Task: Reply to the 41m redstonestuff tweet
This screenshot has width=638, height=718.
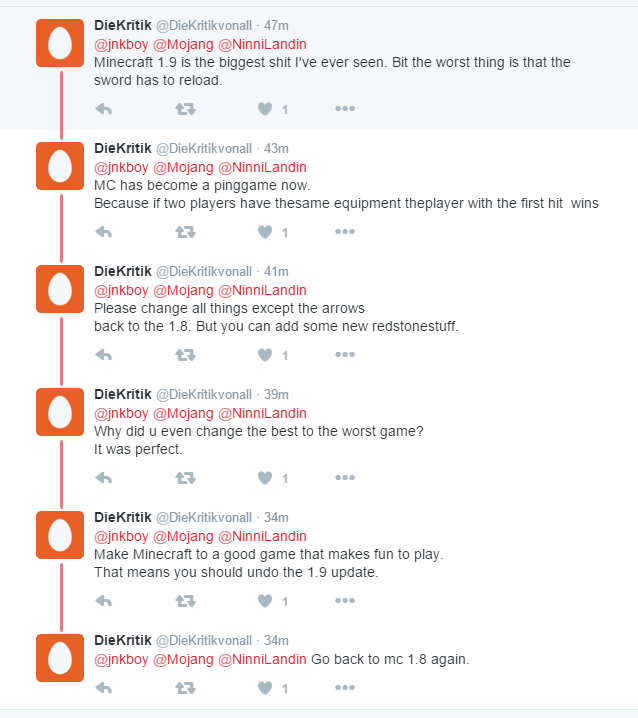Action: click(104, 355)
